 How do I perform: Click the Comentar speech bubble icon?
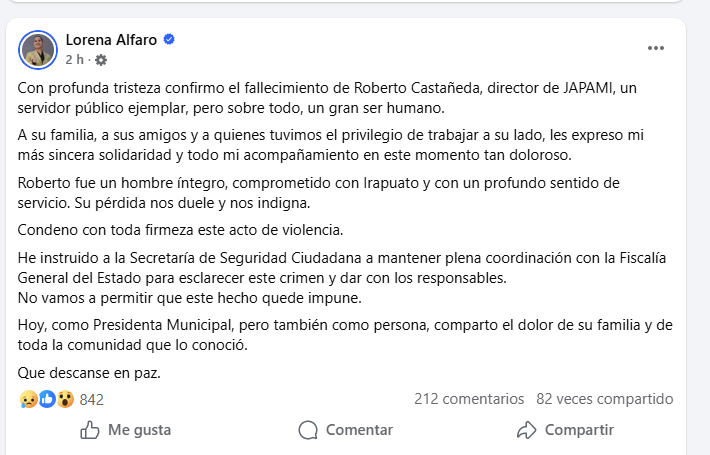click(308, 430)
